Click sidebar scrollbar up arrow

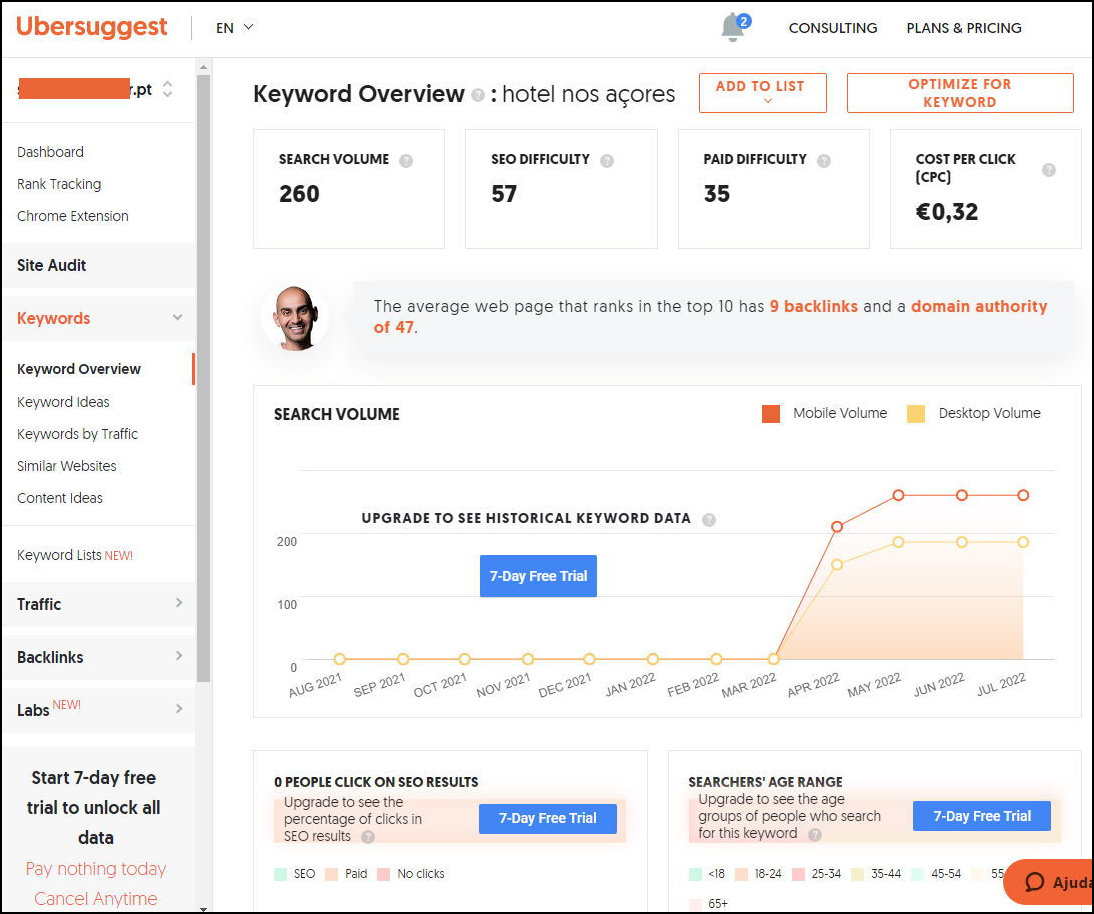204,68
